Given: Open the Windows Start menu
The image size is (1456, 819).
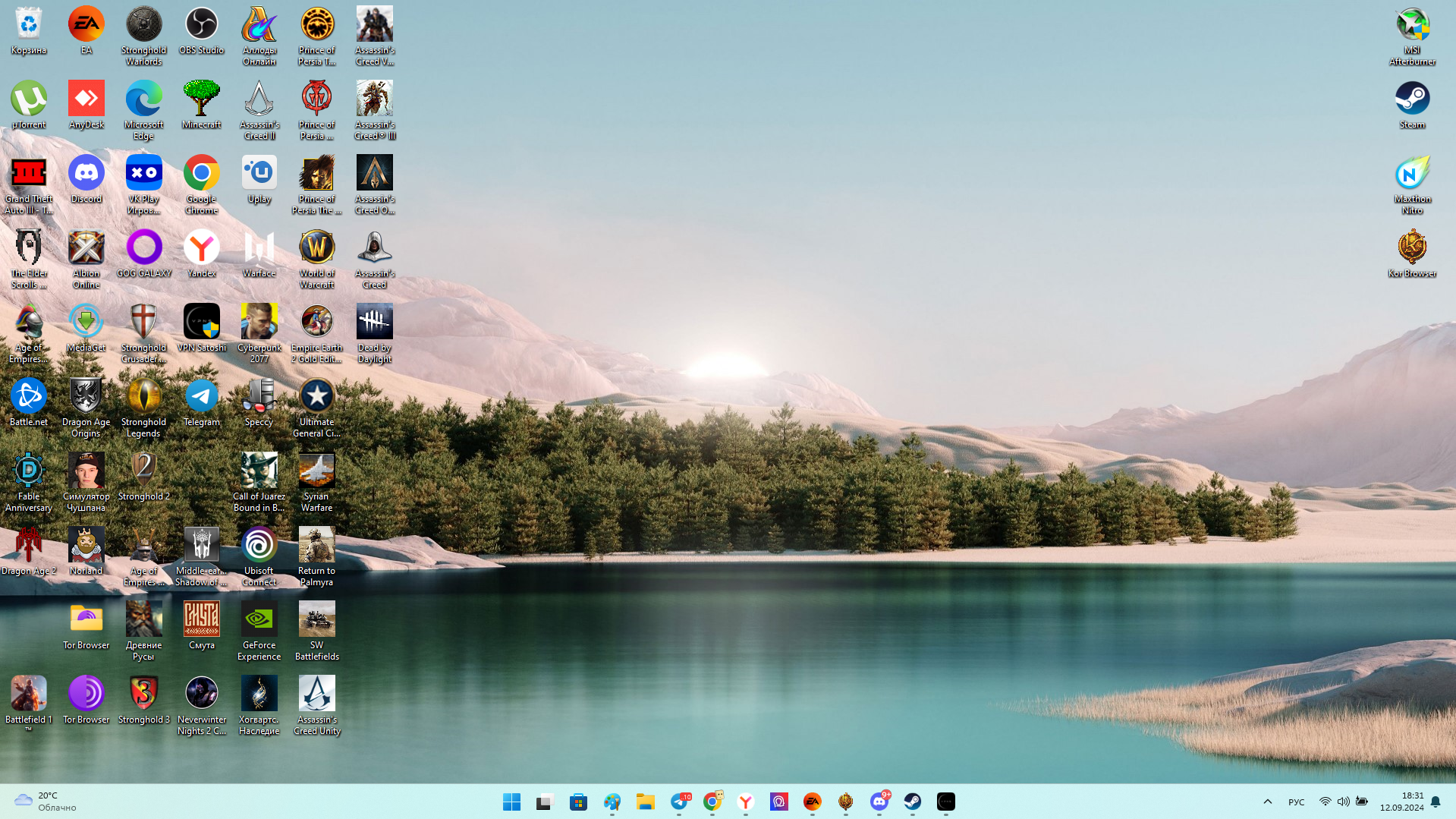Looking at the screenshot, I should click(512, 802).
